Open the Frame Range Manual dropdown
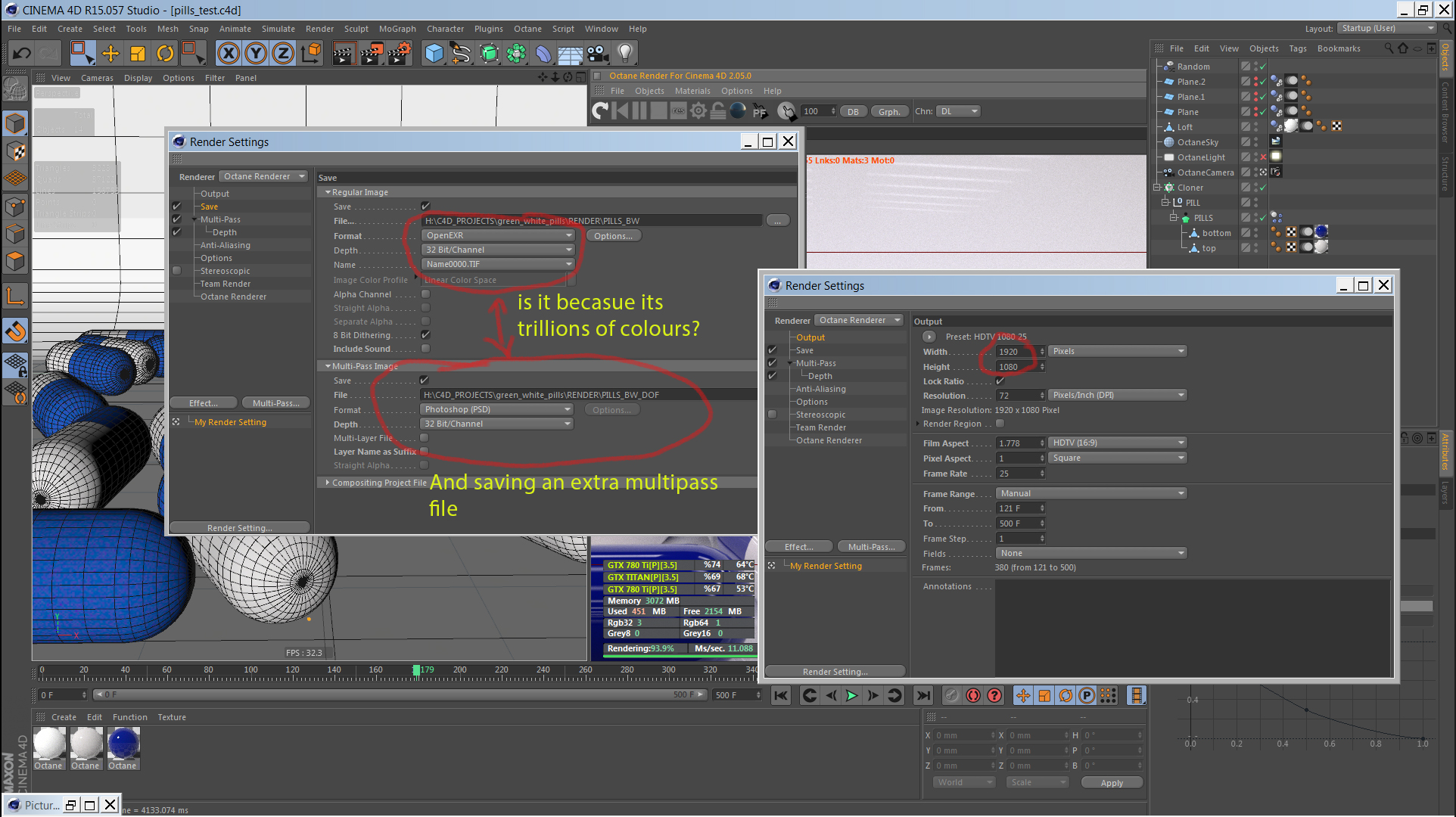The height and width of the screenshot is (817, 1456). point(1090,493)
